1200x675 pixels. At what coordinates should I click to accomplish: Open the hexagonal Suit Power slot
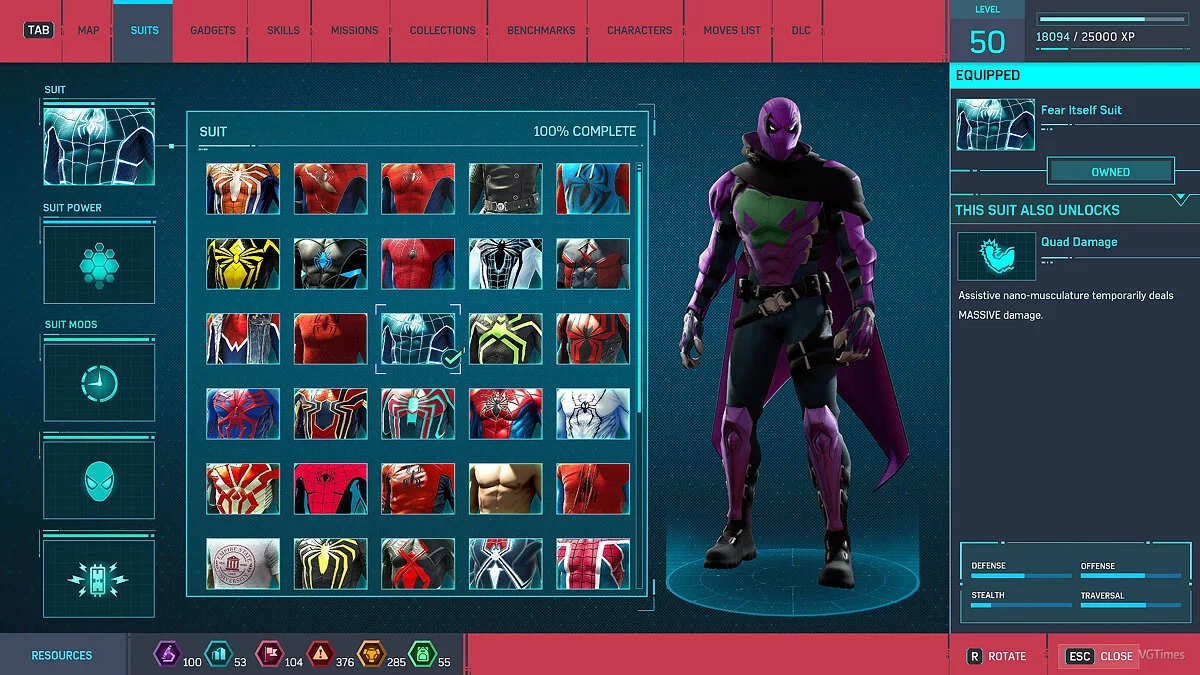click(x=98, y=264)
